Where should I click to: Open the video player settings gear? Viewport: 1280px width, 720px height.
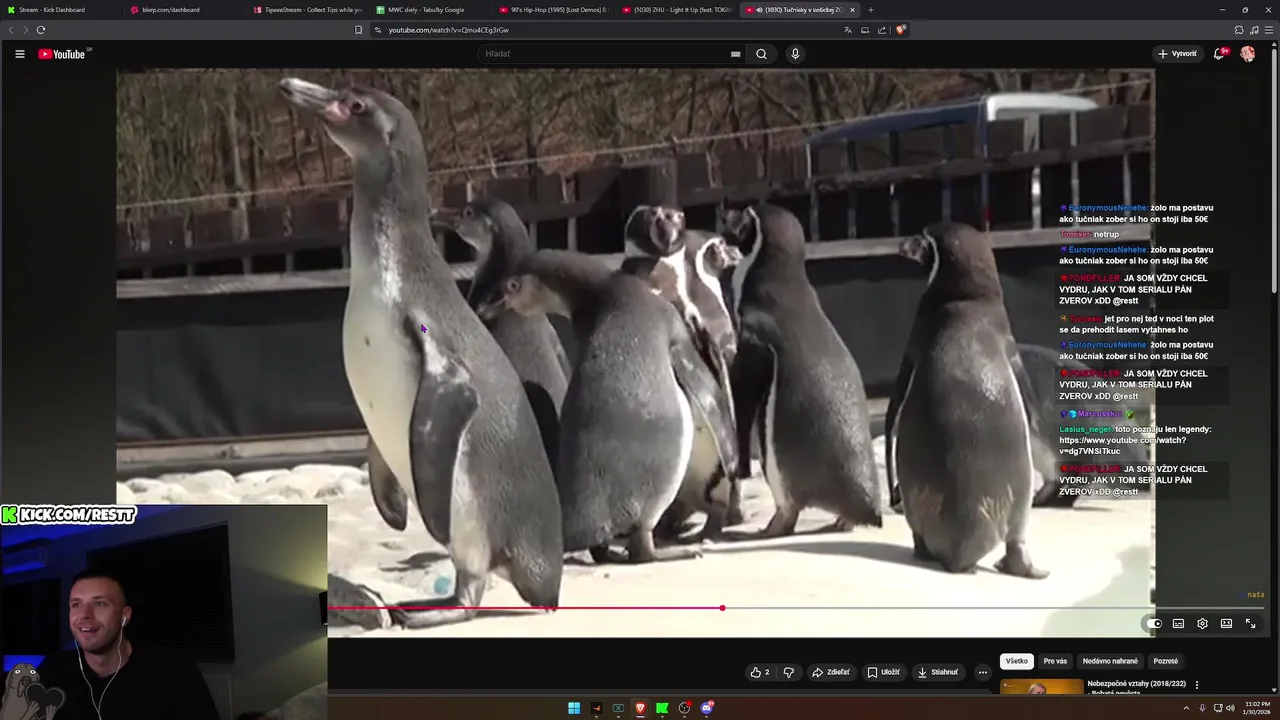pos(1202,624)
